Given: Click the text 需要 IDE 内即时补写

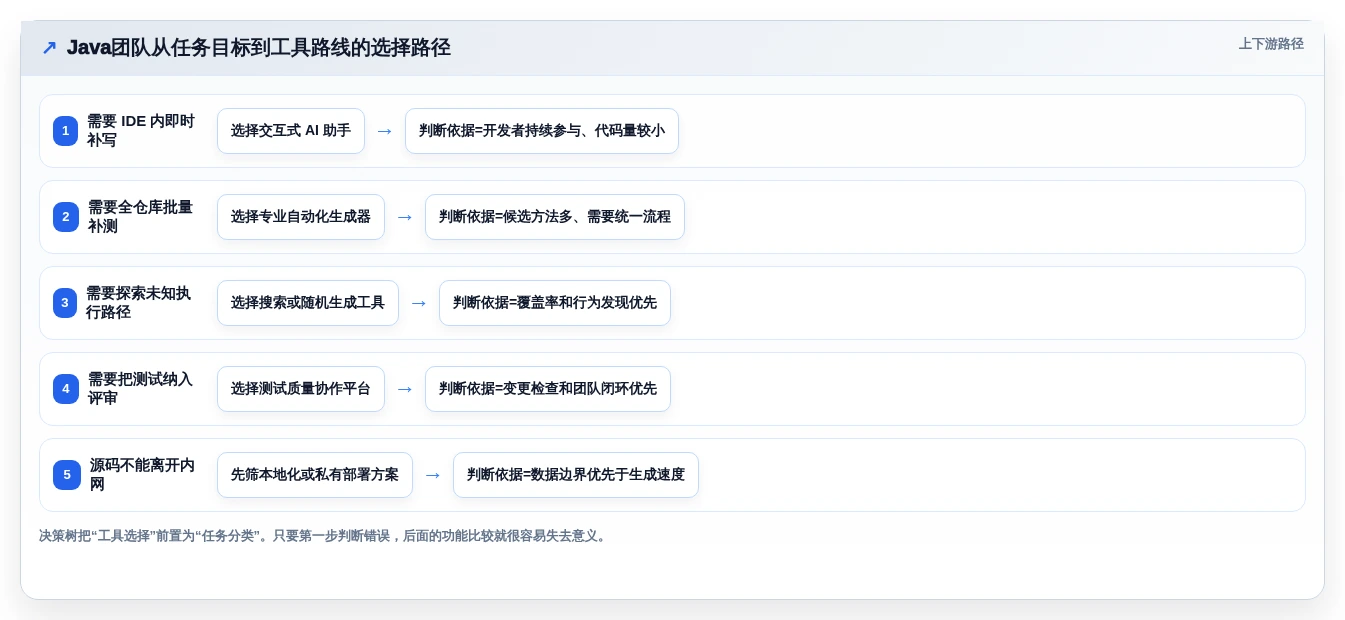Looking at the screenshot, I should tap(141, 131).
